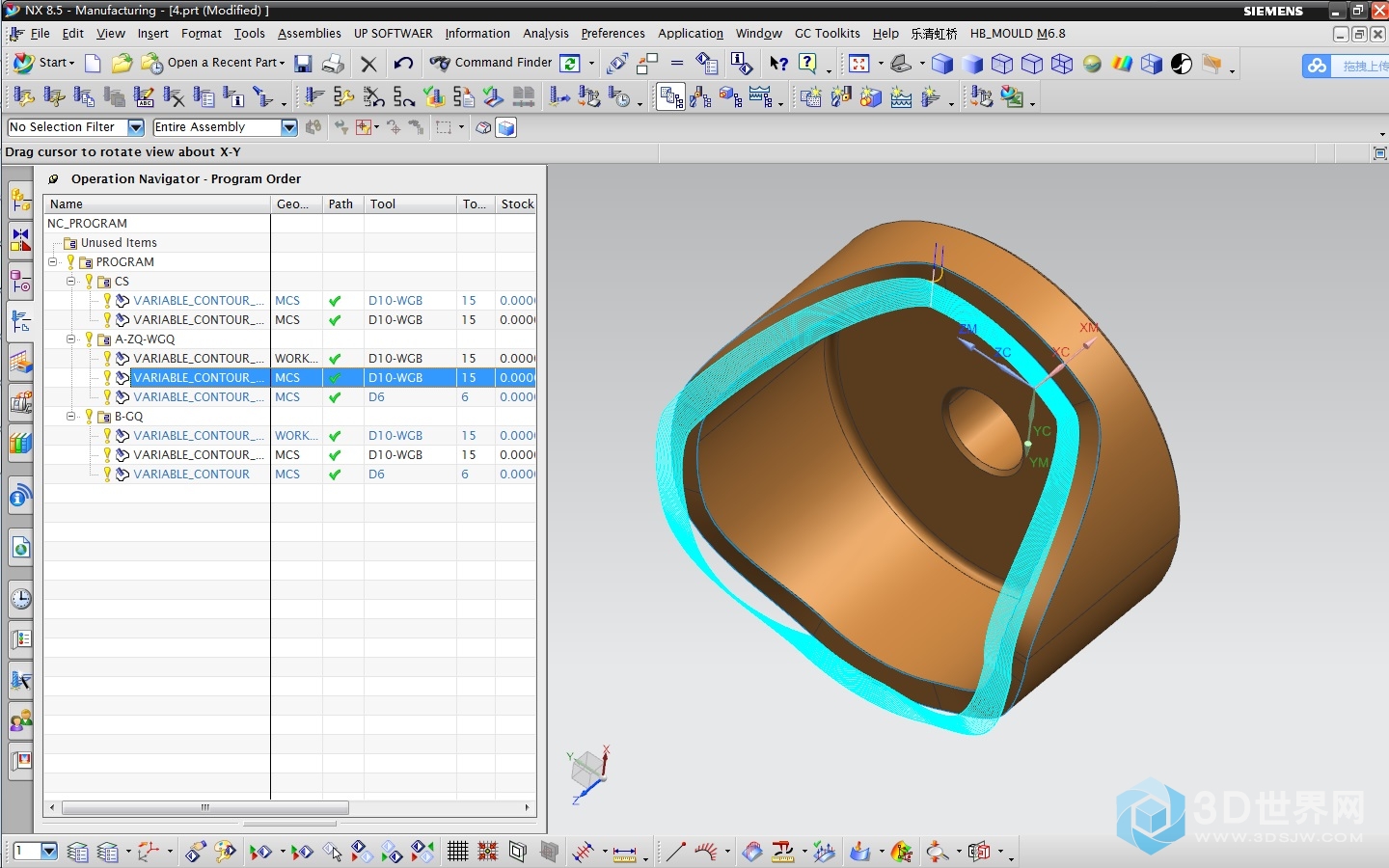
Task: Collapse the B-GQ group
Action: pos(71,417)
